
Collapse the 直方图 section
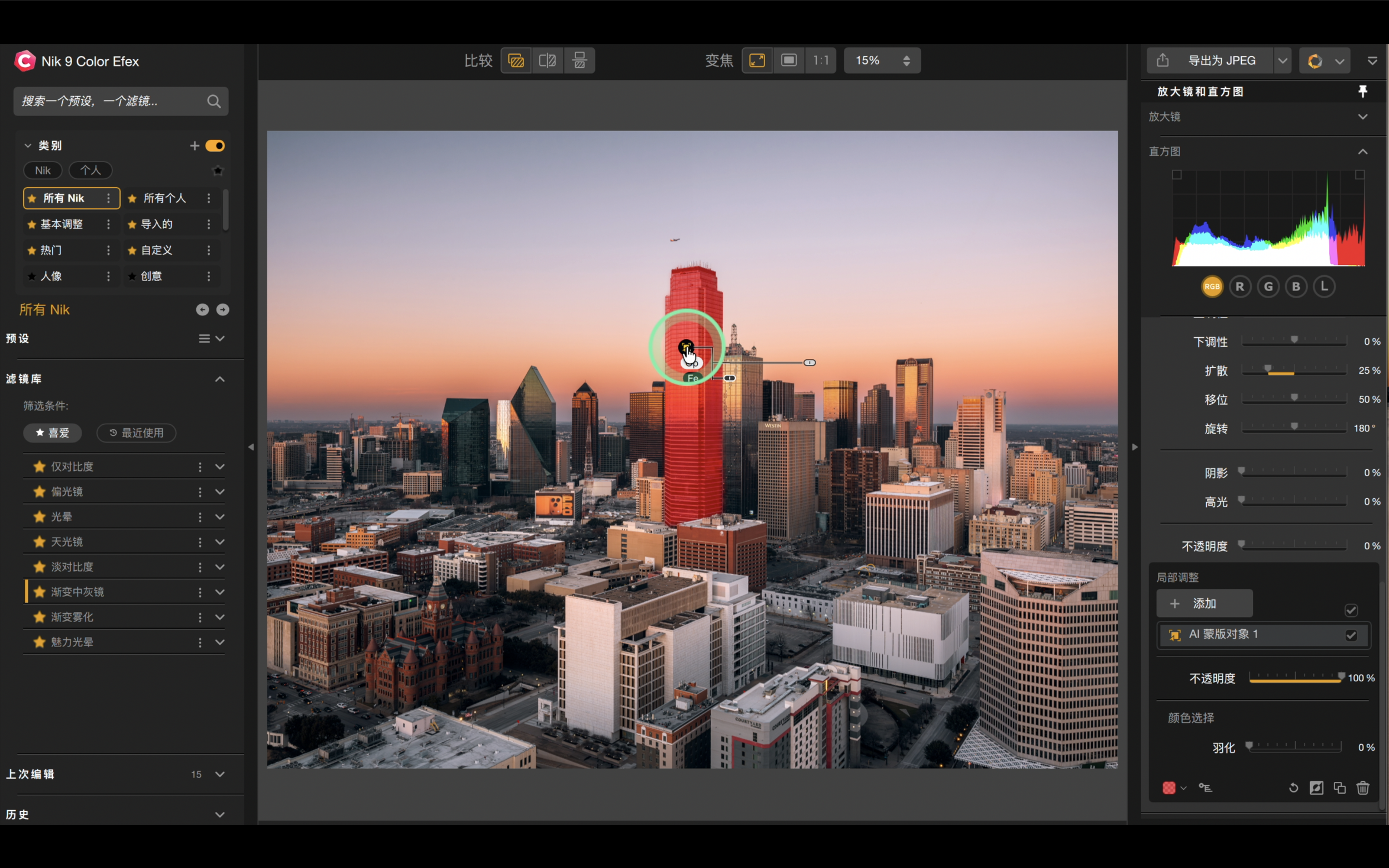pos(1362,152)
